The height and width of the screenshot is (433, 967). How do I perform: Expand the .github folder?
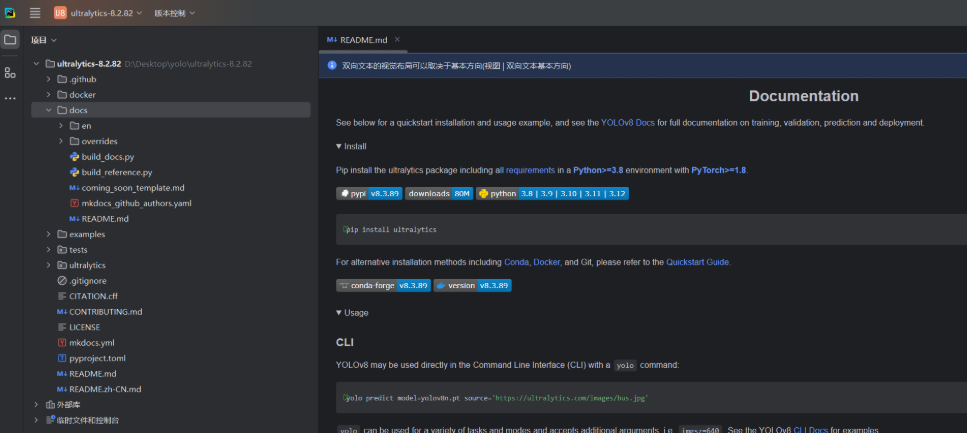(48, 79)
